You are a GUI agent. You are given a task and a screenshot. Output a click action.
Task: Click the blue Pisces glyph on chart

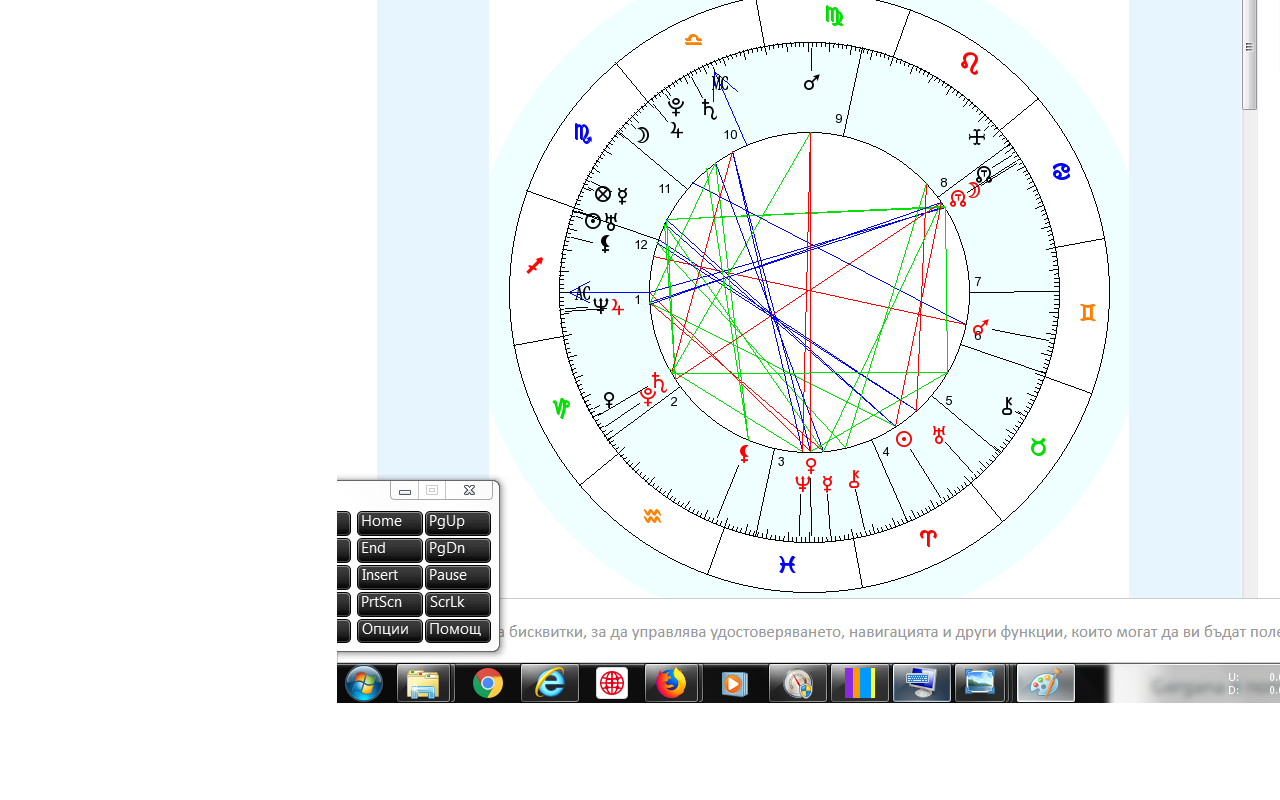787,565
